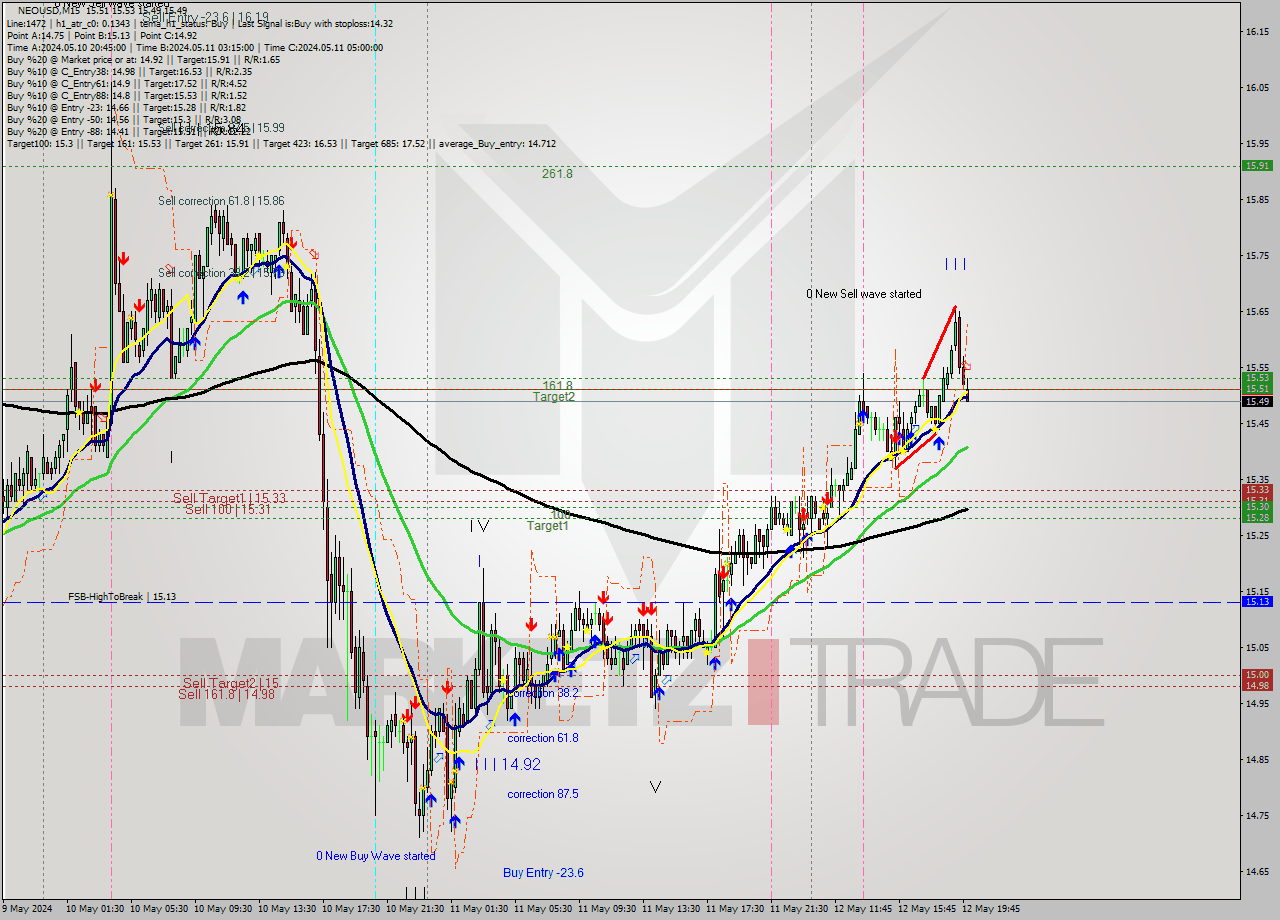Click the '11 May 01:30' time label
The image size is (1280, 920).
481,909
